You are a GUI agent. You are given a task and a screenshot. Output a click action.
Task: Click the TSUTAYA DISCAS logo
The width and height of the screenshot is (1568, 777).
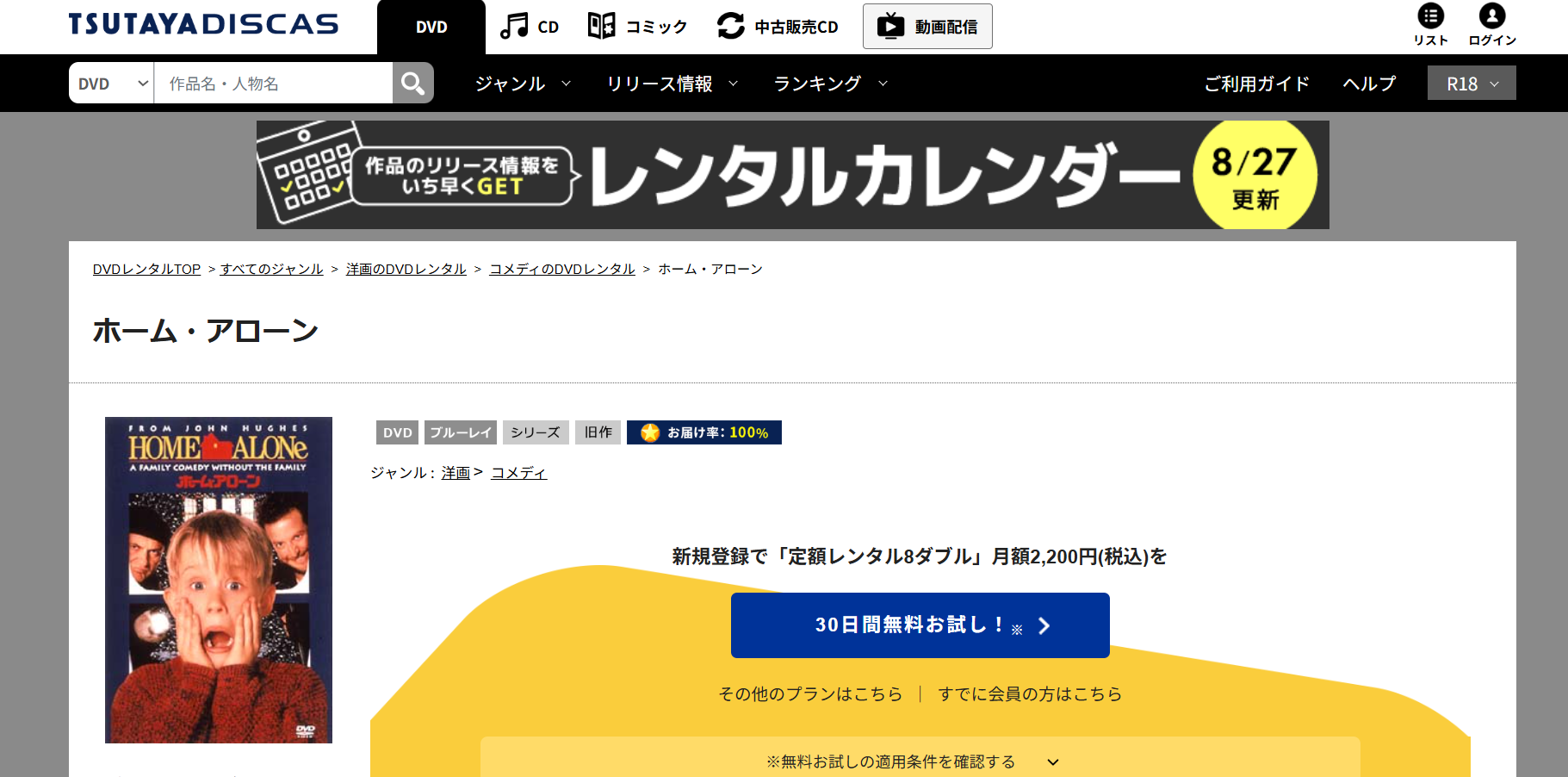click(203, 24)
